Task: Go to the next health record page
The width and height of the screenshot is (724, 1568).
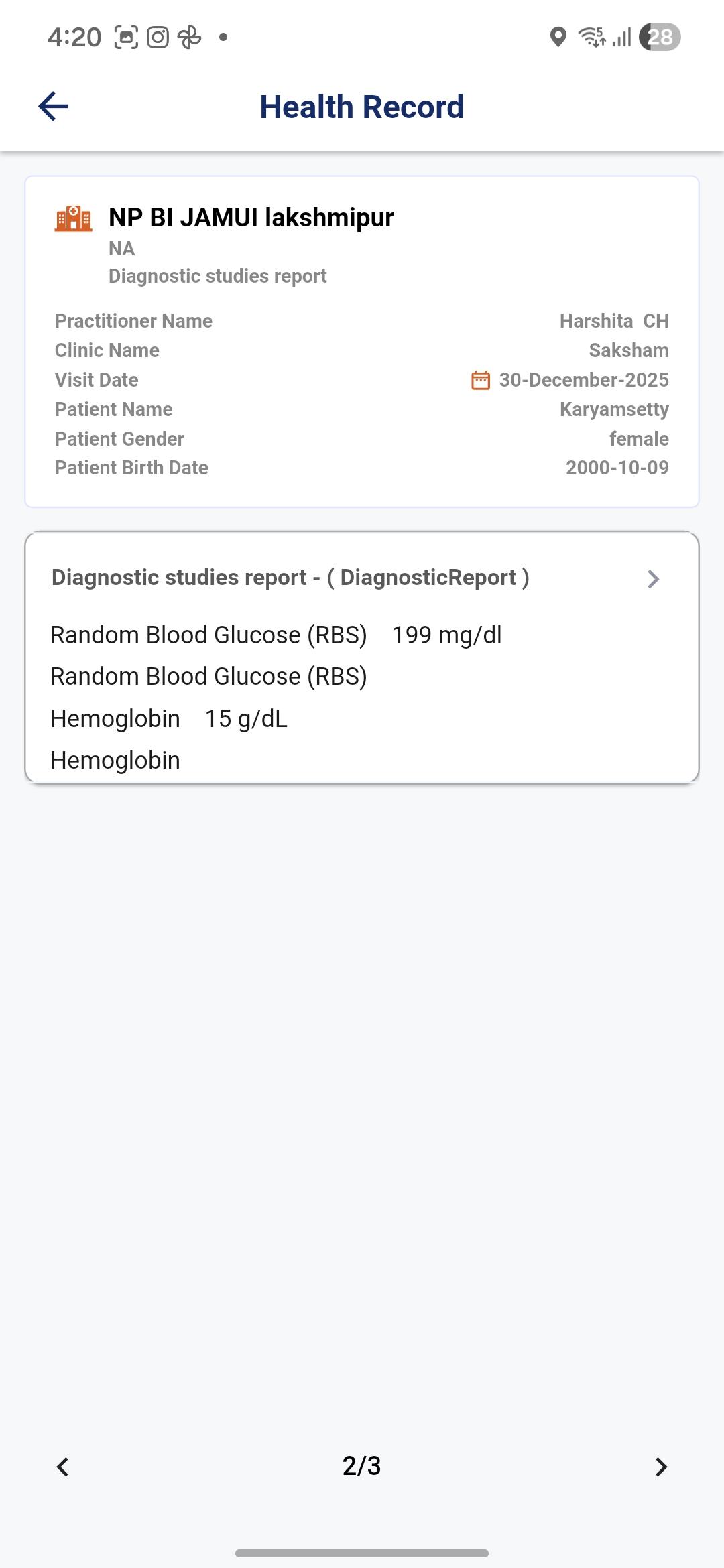Action: click(x=661, y=1467)
